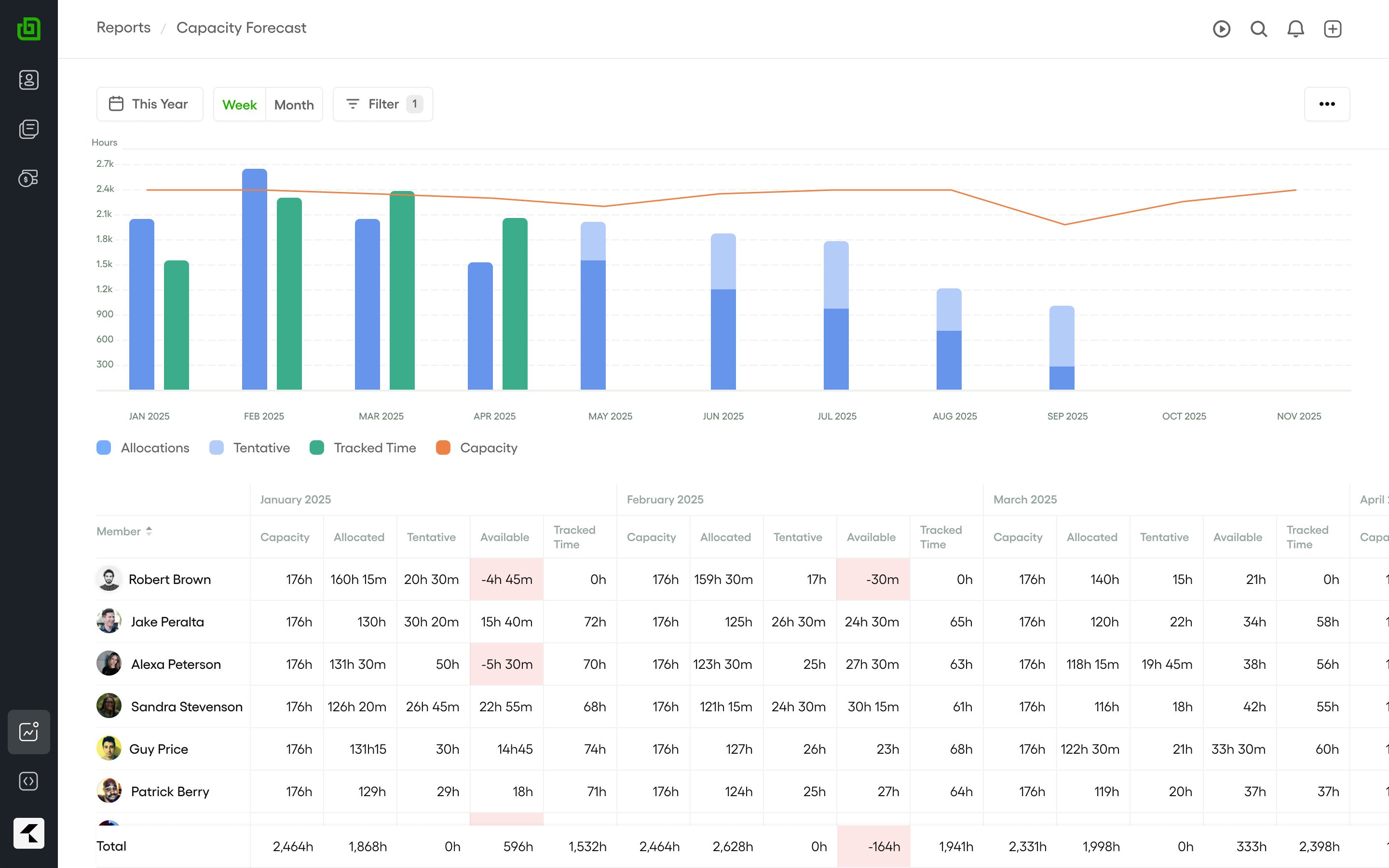Go to Reports breadcrumb link
The width and height of the screenshot is (1389, 868).
[123, 27]
